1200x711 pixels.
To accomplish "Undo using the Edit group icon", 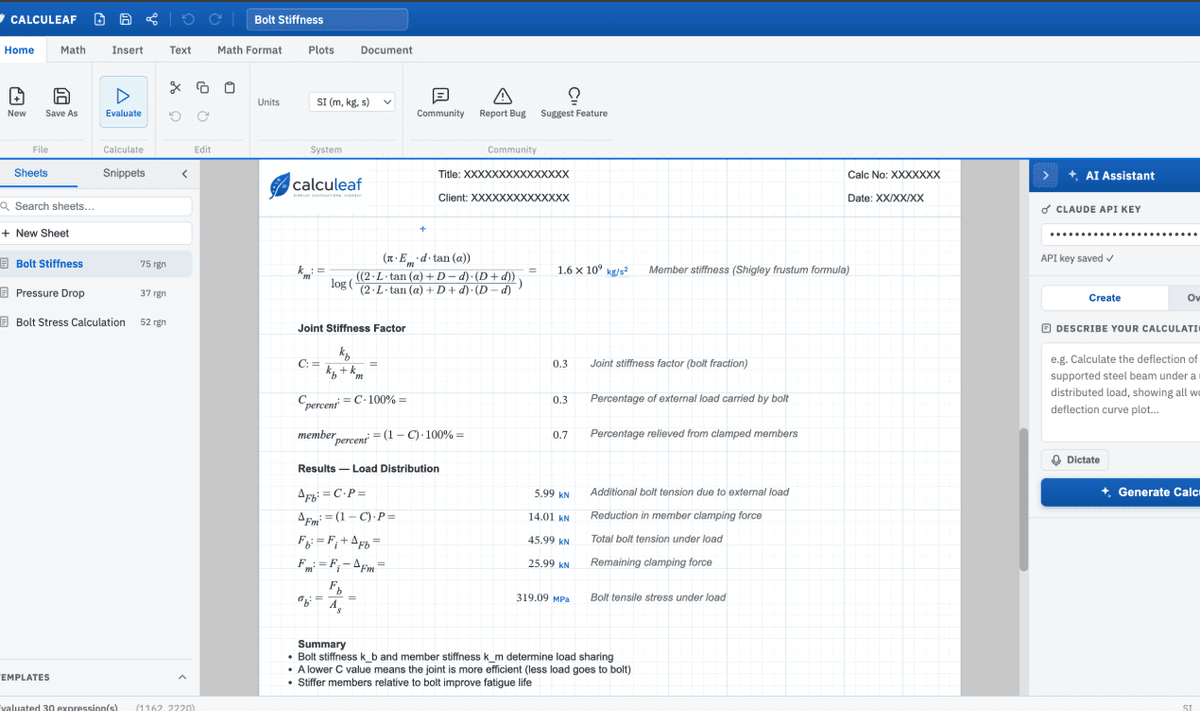I will (175, 116).
